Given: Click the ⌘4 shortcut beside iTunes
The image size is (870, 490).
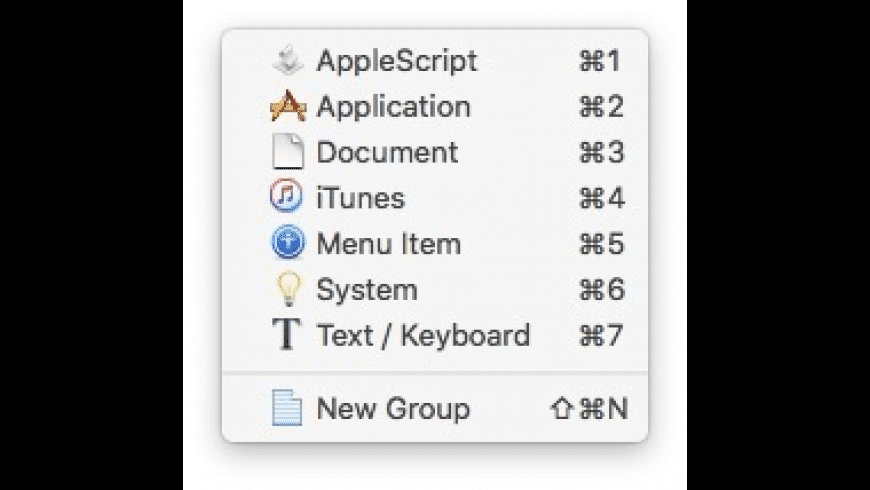Looking at the screenshot, I should pos(601,198).
